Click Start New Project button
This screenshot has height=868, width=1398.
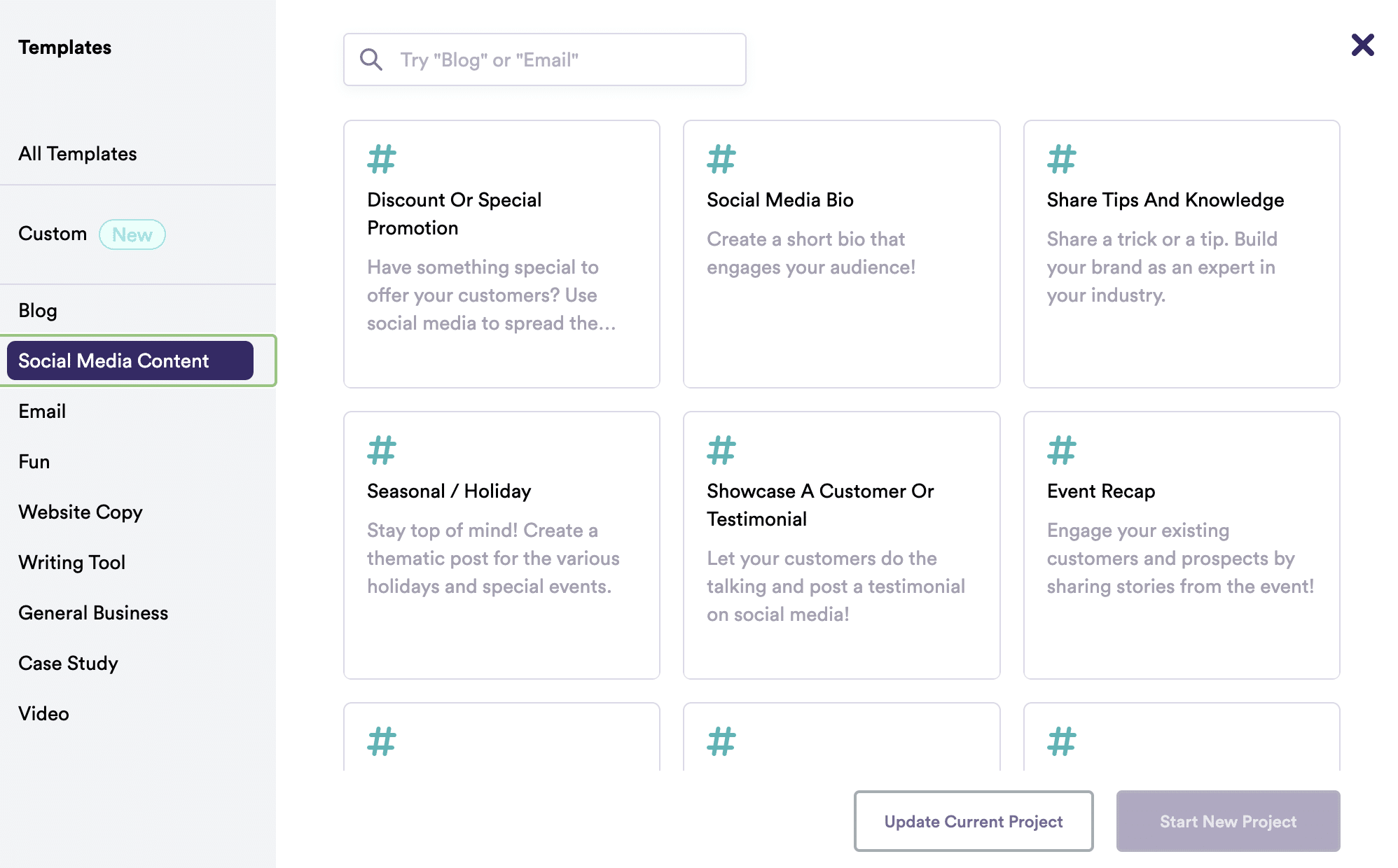coord(1228,821)
